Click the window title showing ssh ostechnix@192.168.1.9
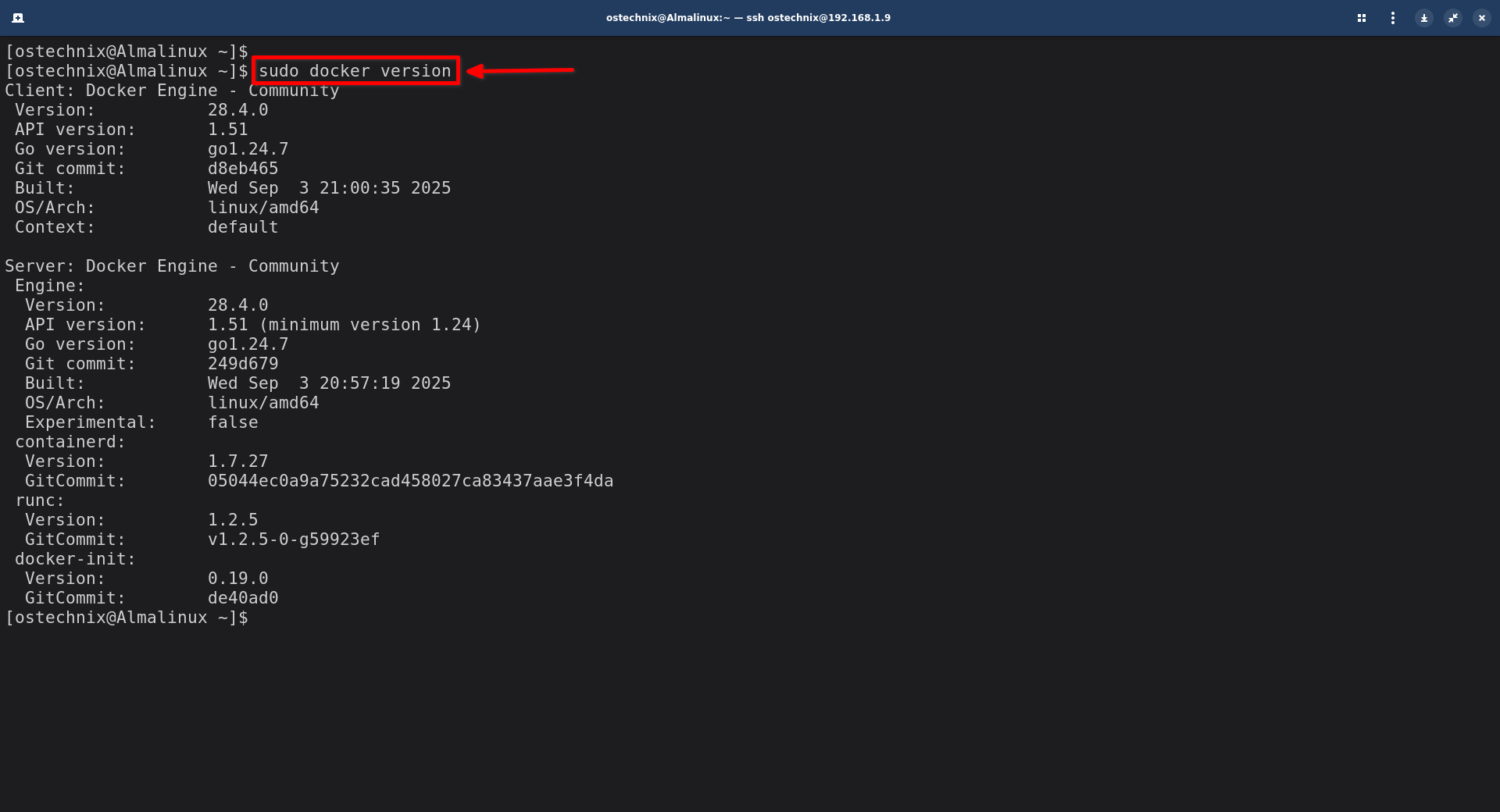Image resolution: width=1500 pixels, height=812 pixels. pyautogui.click(x=748, y=17)
